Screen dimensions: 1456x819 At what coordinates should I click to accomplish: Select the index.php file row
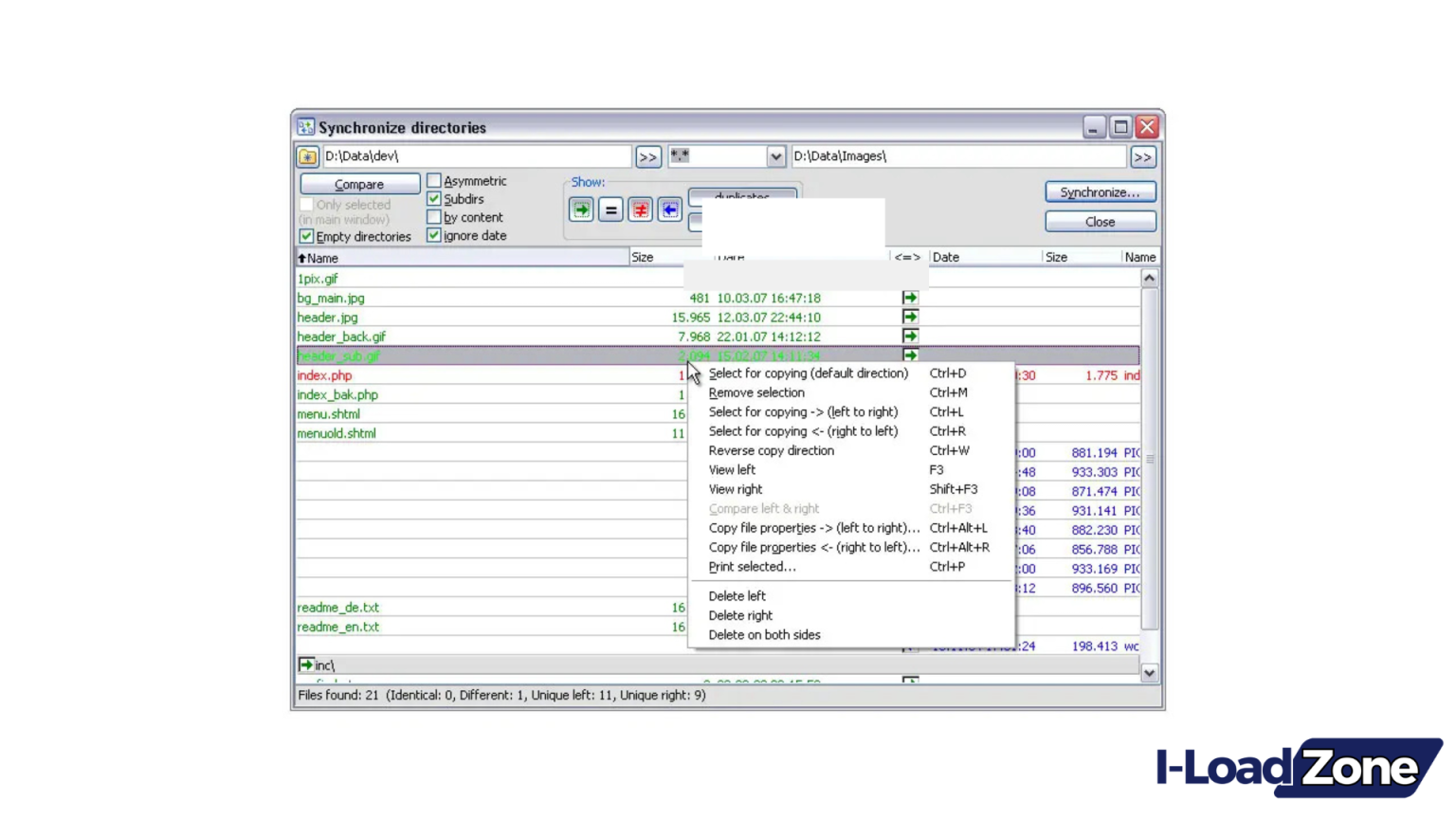(x=718, y=375)
